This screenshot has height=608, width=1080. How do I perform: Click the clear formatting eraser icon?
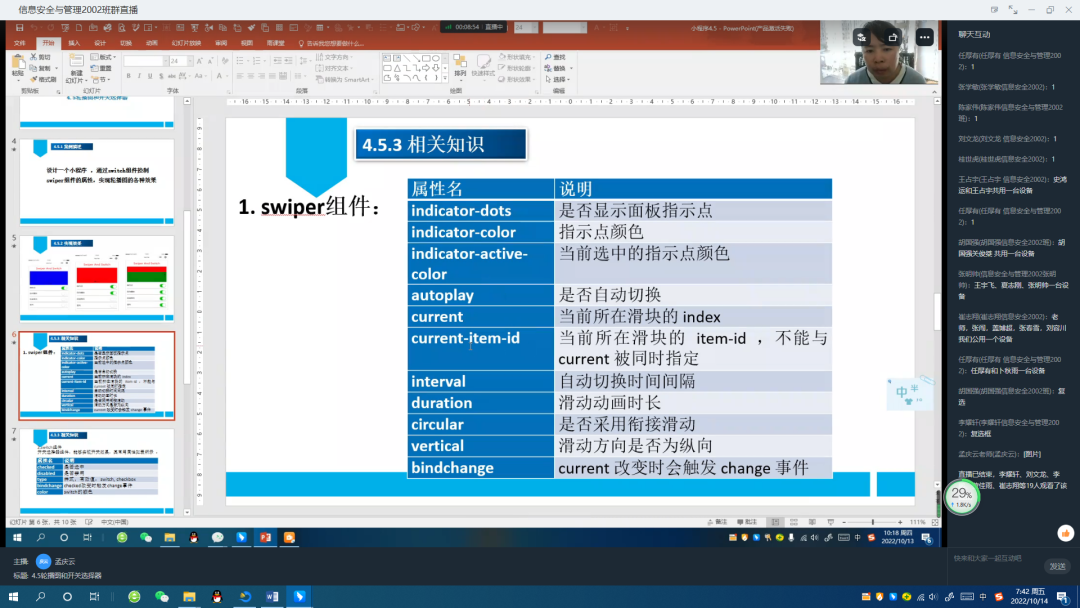click(x=225, y=61)
